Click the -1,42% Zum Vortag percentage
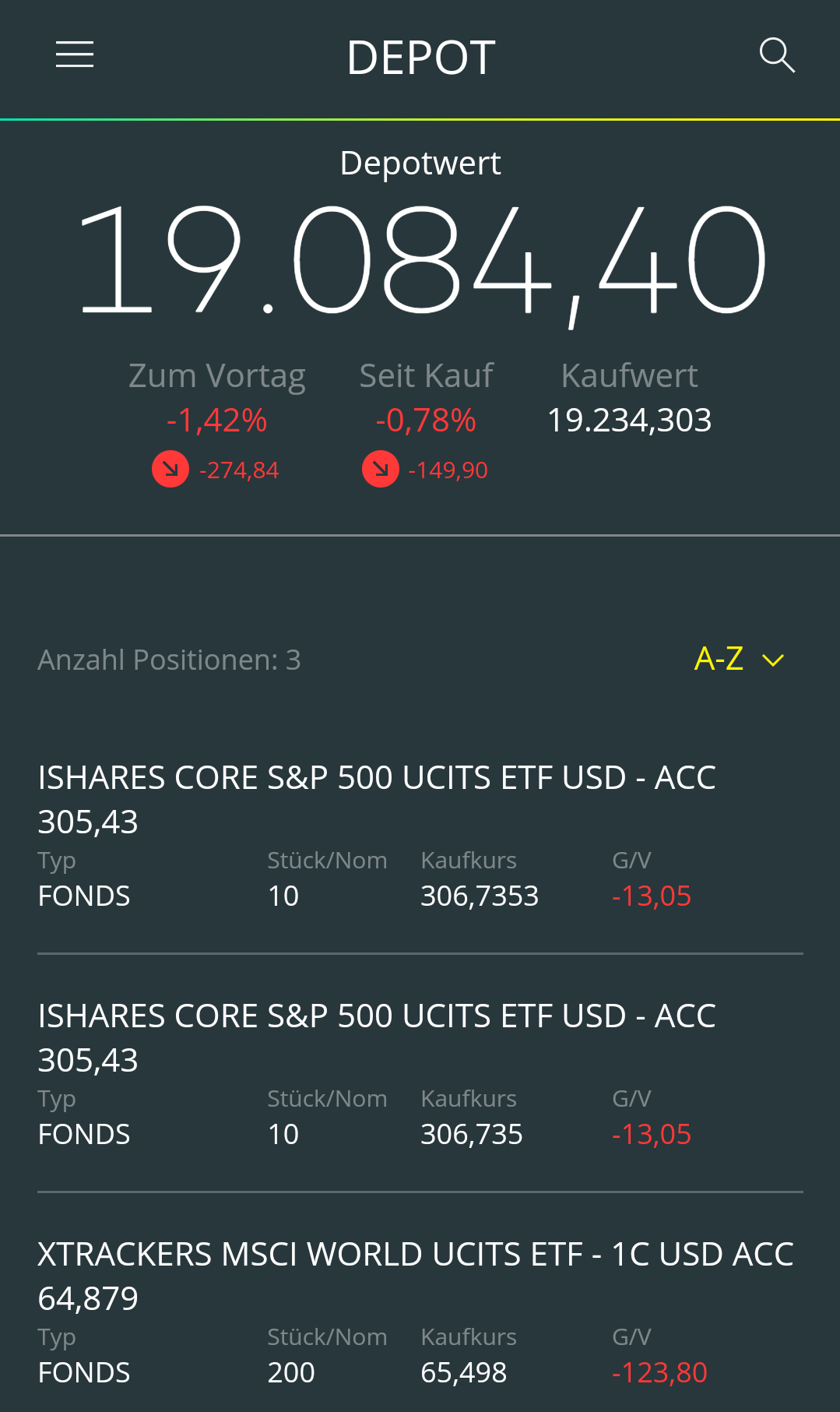This screenshot has width=840, height=1412. pyautogui.click(x=216, y=421)
